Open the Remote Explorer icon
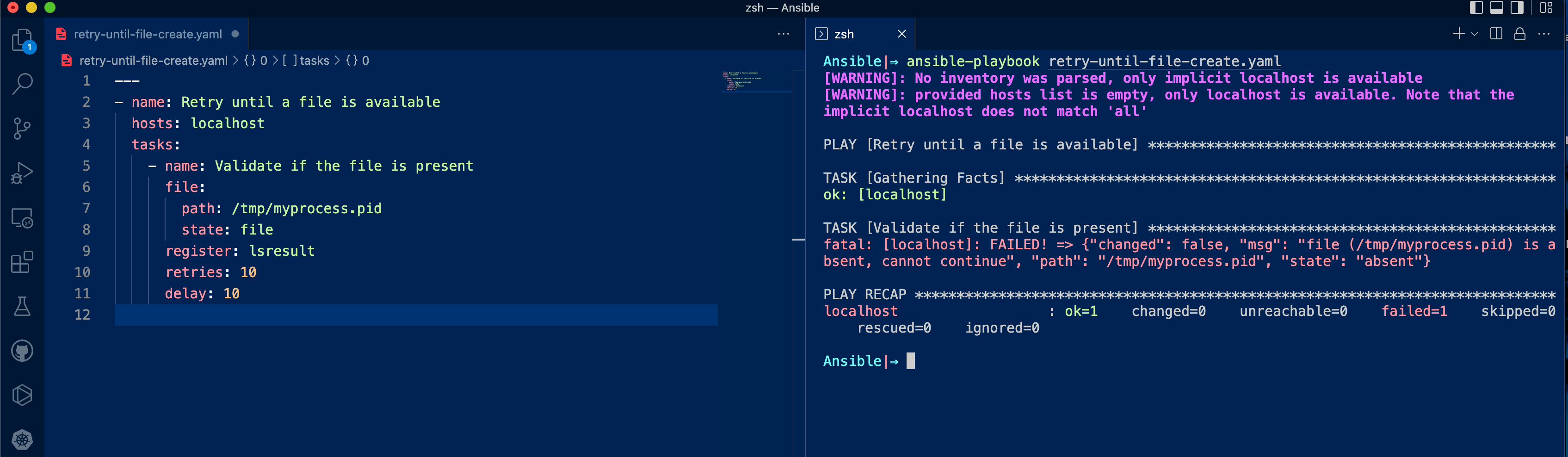The image size is (1568, 457). coord(22,218)
